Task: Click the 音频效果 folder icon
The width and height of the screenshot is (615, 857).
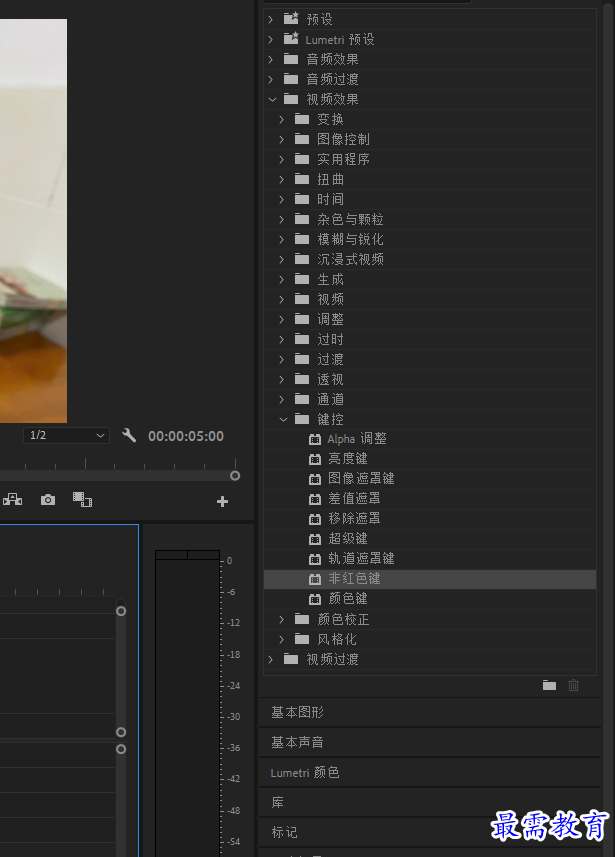Action: 291,59
